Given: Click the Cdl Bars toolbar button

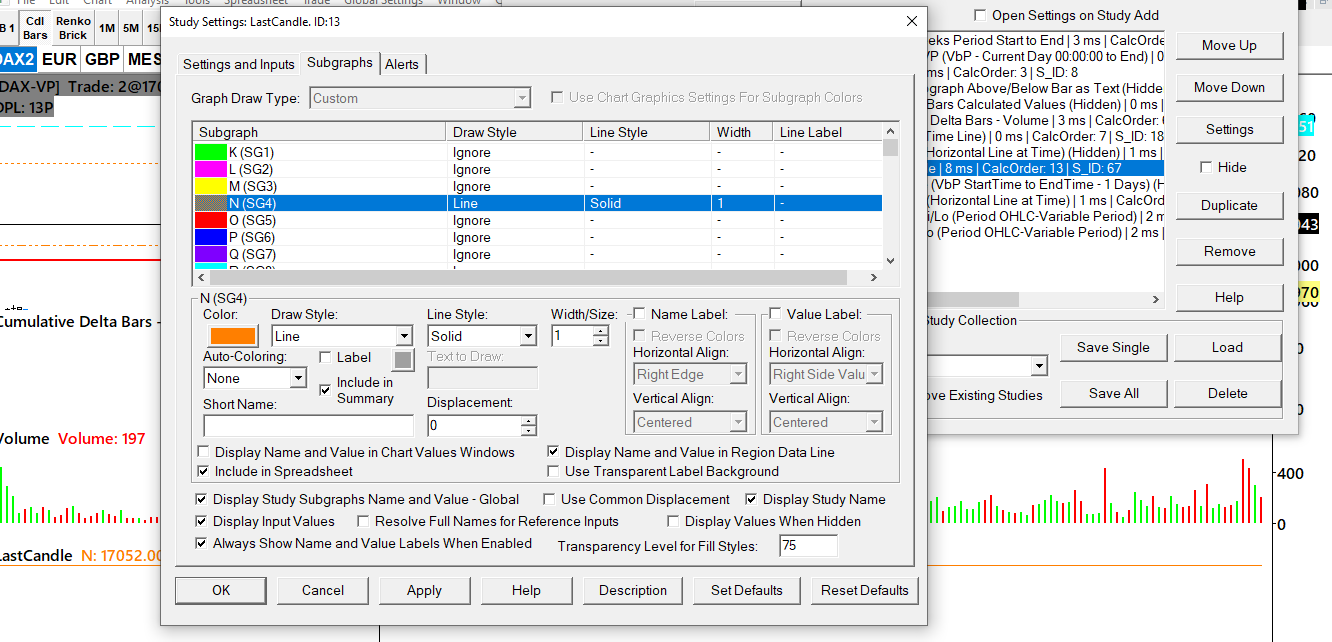Looking at the screenshot, I should click(35, 28).
